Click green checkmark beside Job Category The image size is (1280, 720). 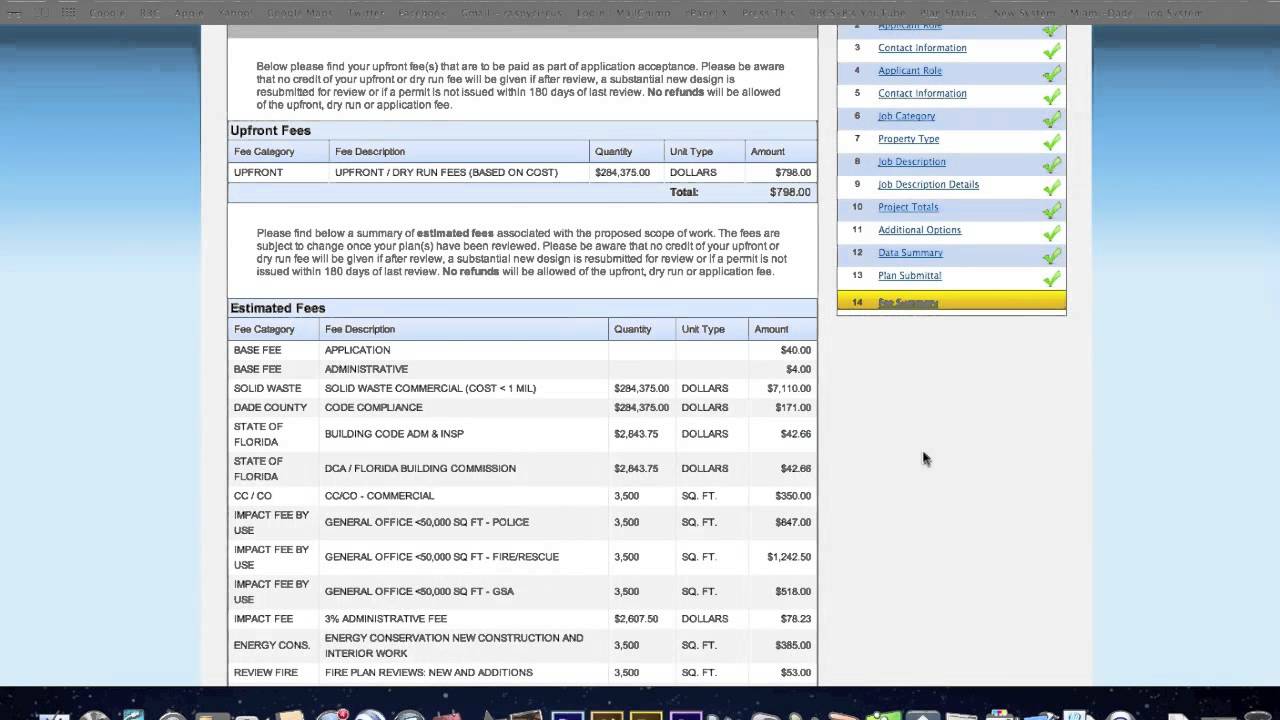(x=1051, y=119)
